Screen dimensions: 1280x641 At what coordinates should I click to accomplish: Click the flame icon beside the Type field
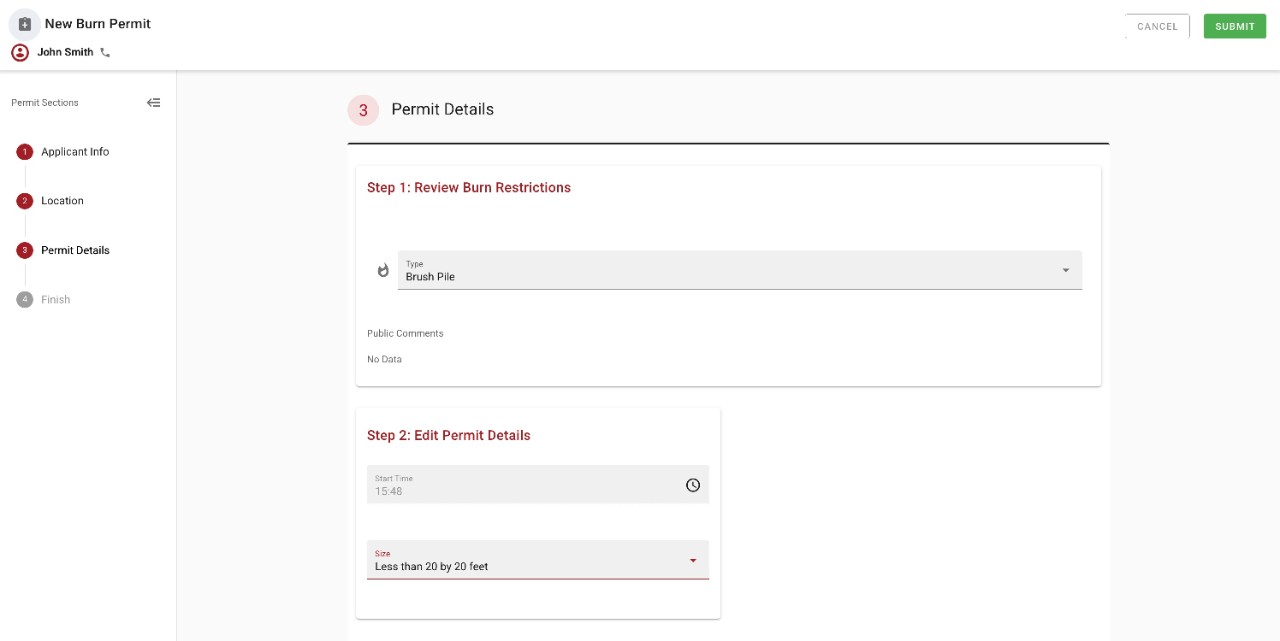click(383, 270)
